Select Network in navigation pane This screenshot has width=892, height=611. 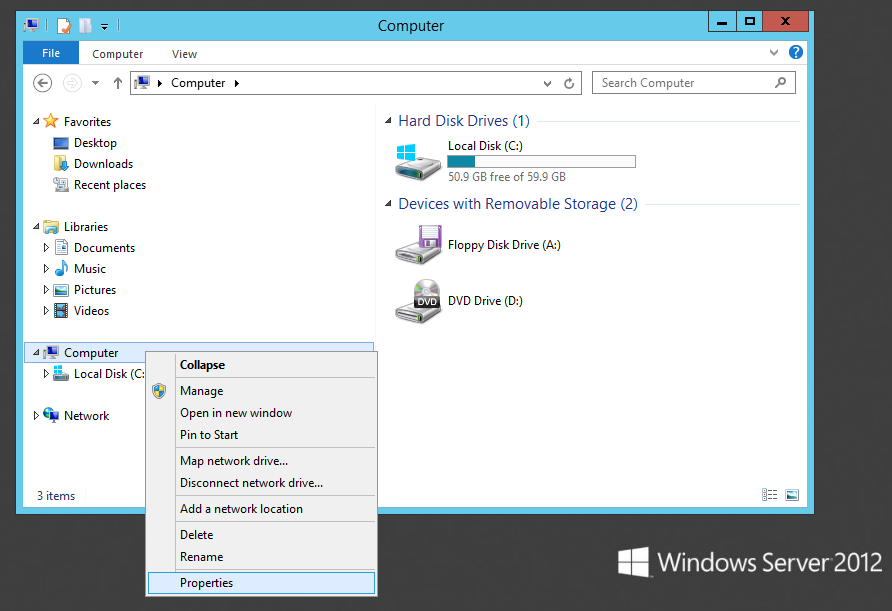[86, 416]
